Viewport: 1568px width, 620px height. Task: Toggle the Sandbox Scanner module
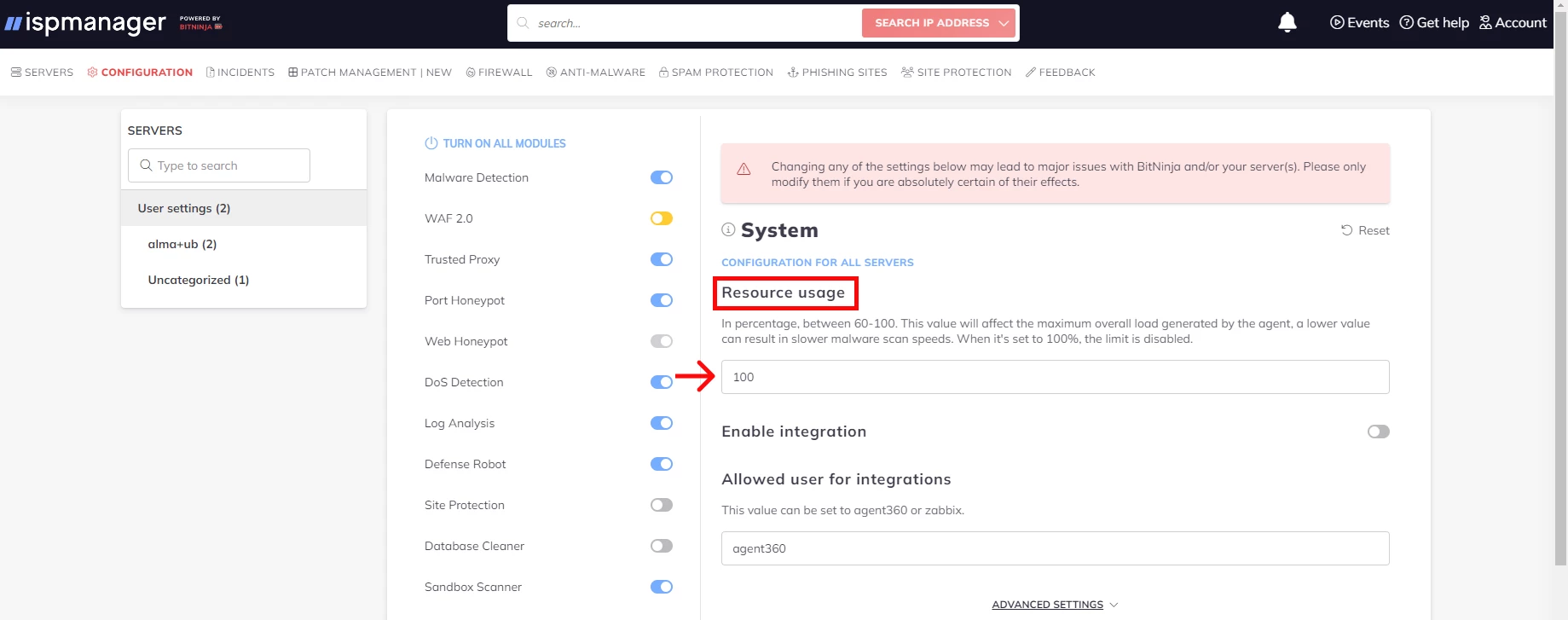(x=662, y=587)
